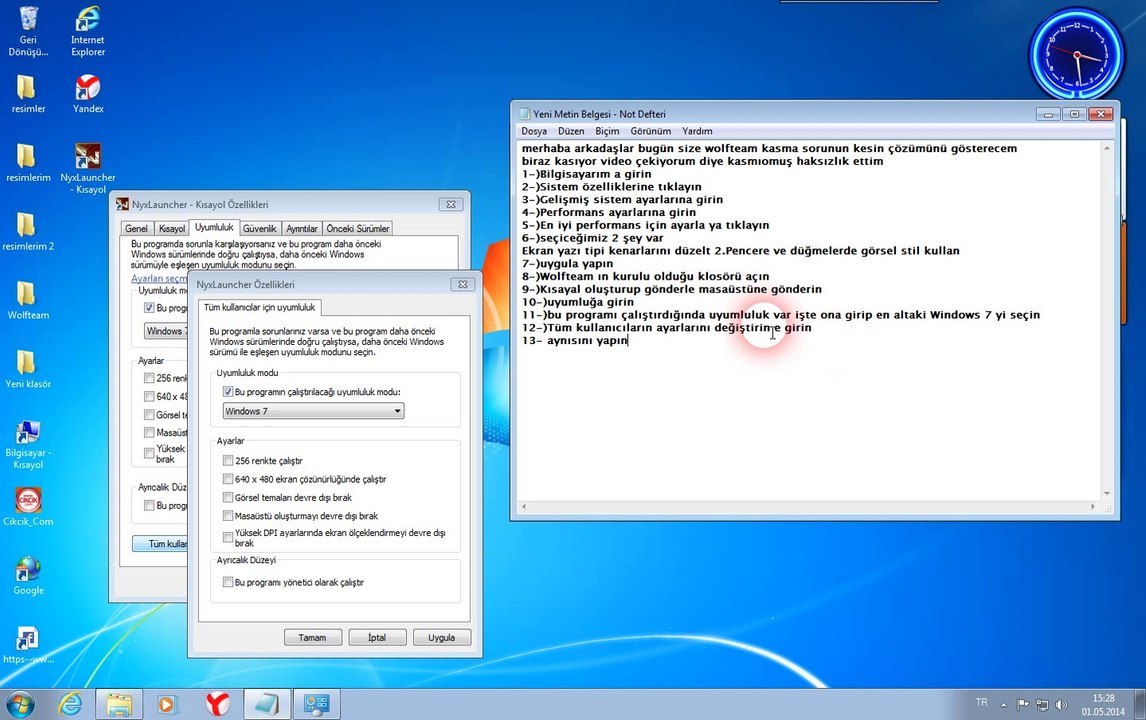Select the Wolfteam folder on the desktop
The width and height of the screenshot is (1146, 720).
tap(28, 300)
